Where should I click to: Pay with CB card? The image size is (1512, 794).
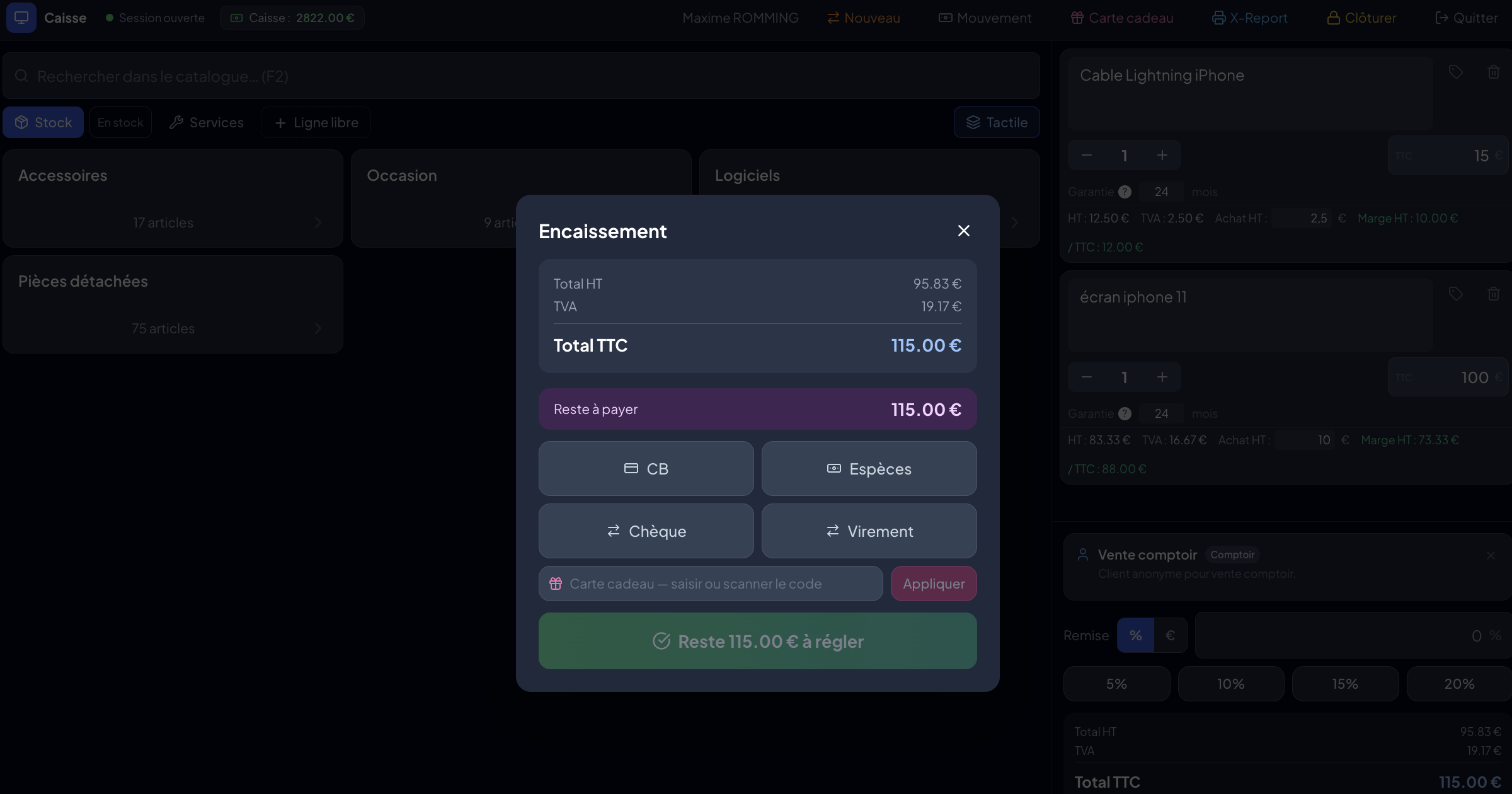646,468
